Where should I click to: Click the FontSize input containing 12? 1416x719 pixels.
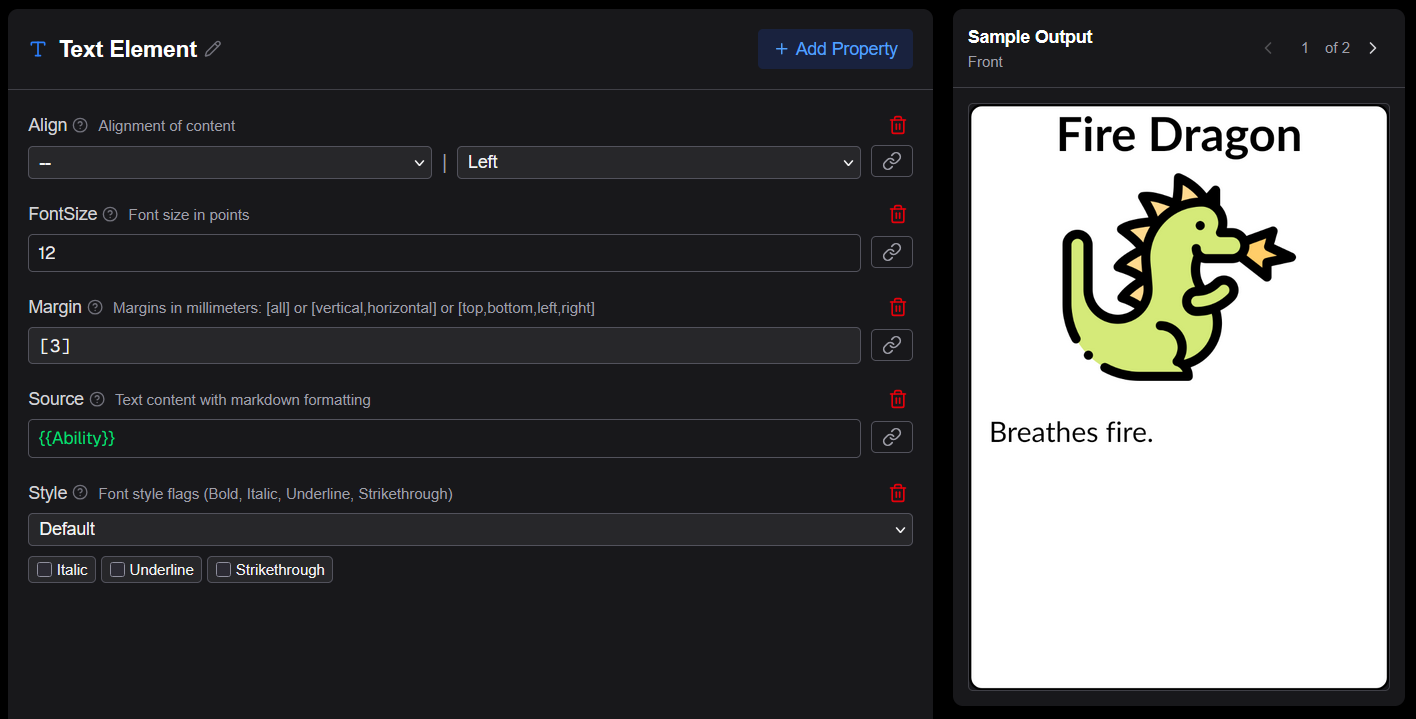point(444,253)
